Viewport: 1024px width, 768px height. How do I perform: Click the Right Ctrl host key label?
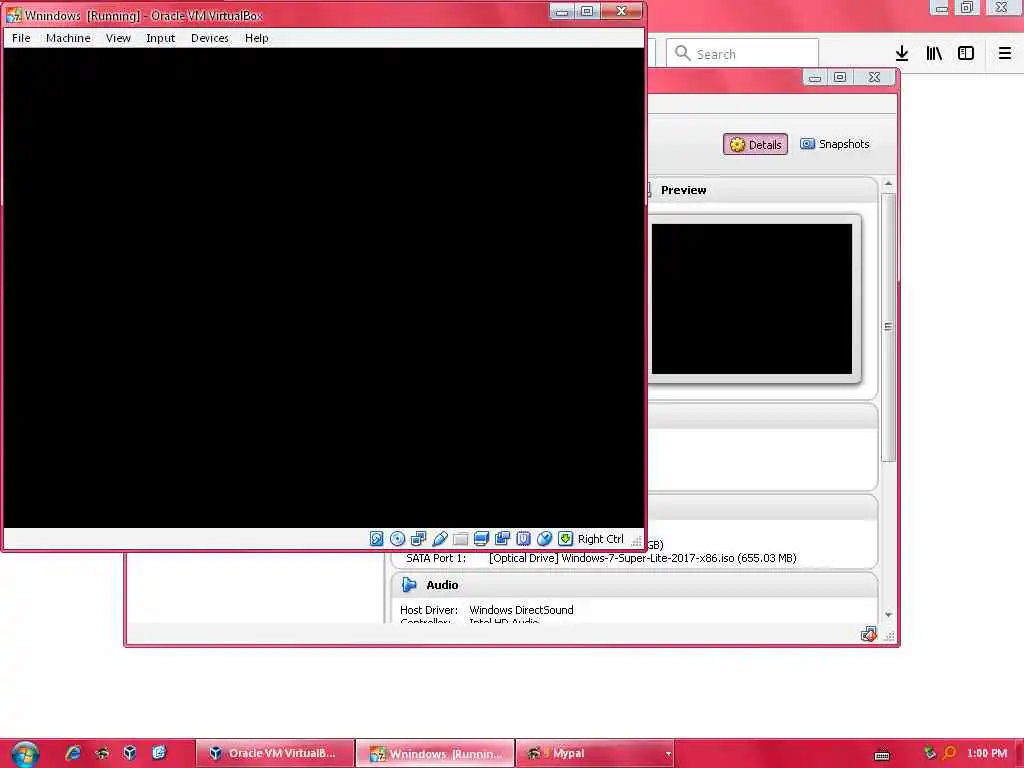coord(601,539)
